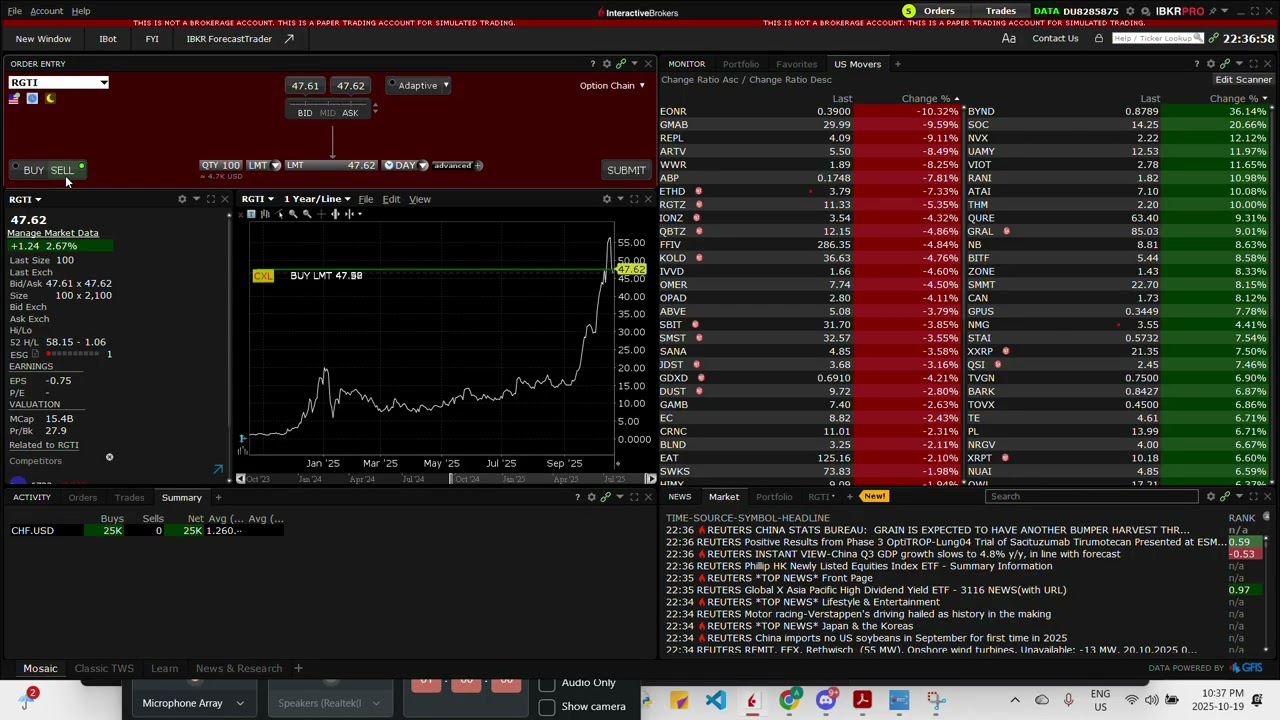
Task: Click the US flag icon under RGTI ticker
Action: click(14, 98)
